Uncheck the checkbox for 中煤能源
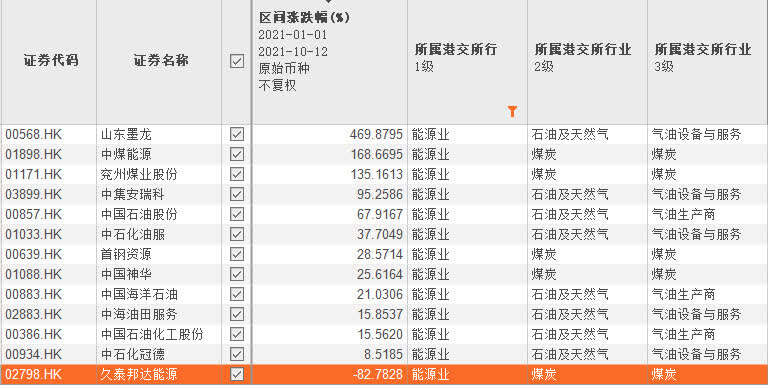 point(237,154)
